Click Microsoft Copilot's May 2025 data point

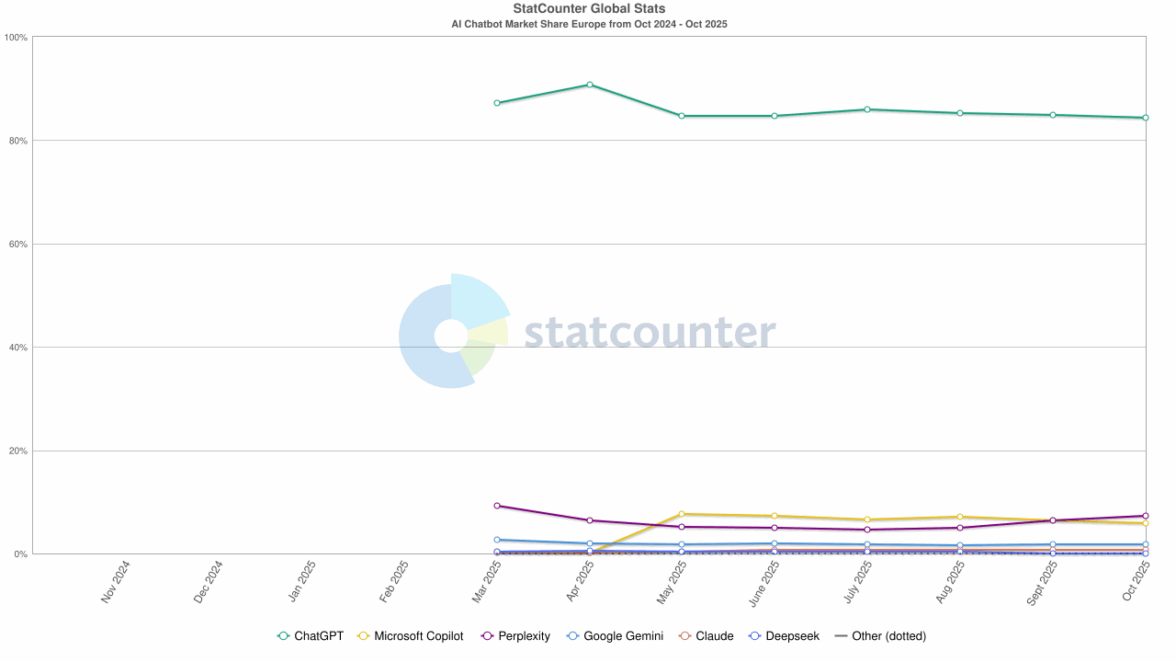click(682, 514)
